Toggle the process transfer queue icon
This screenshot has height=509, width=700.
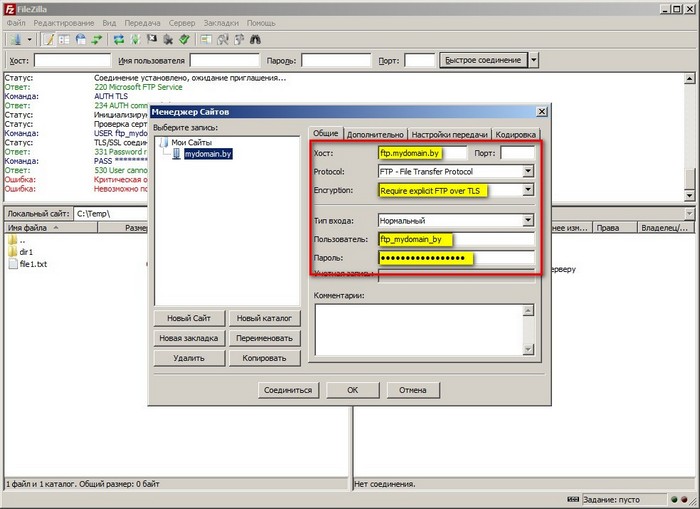pyautogui.click(x=135, y=40)
